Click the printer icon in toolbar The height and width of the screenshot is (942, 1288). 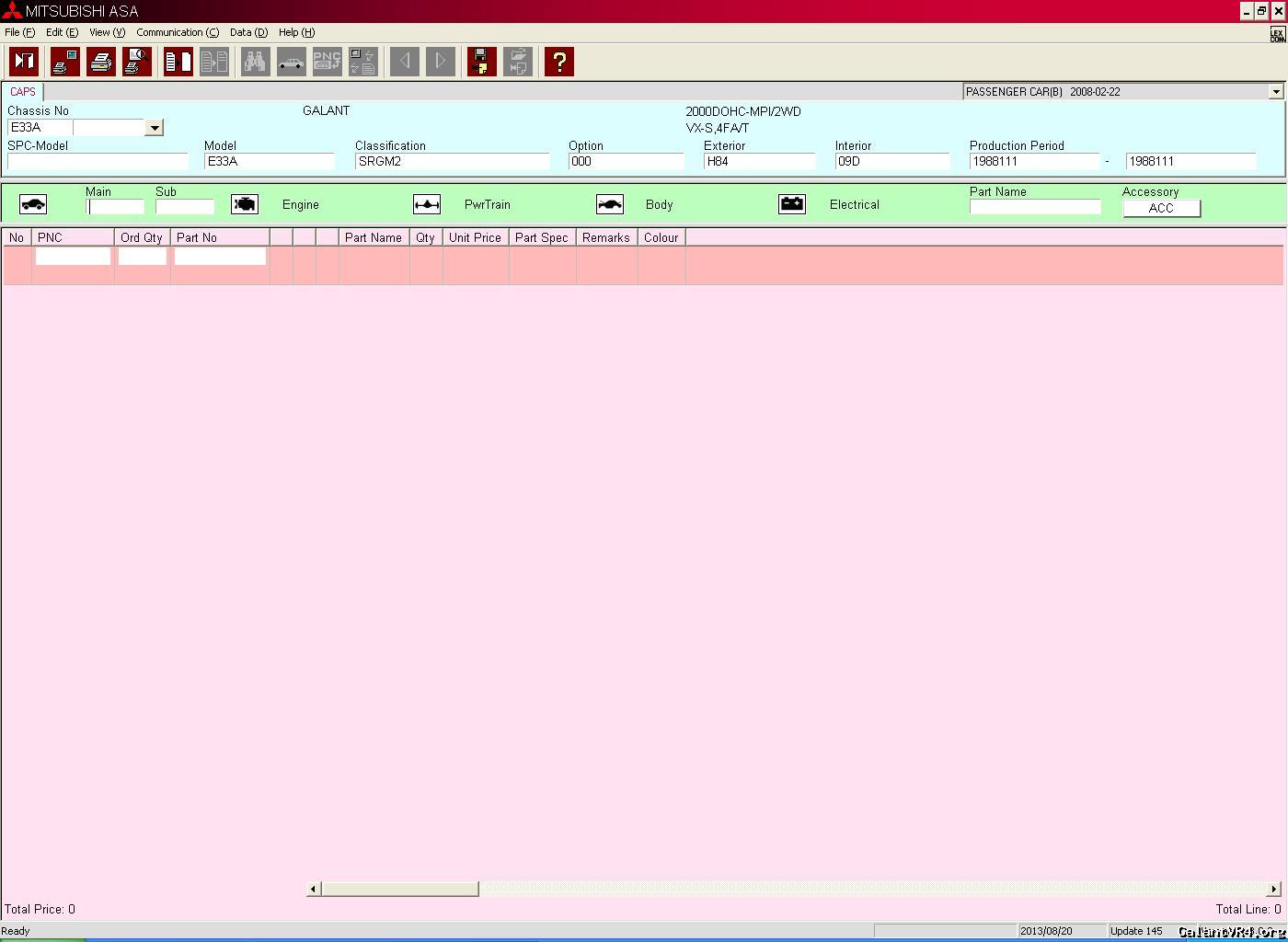pos(100,62)
